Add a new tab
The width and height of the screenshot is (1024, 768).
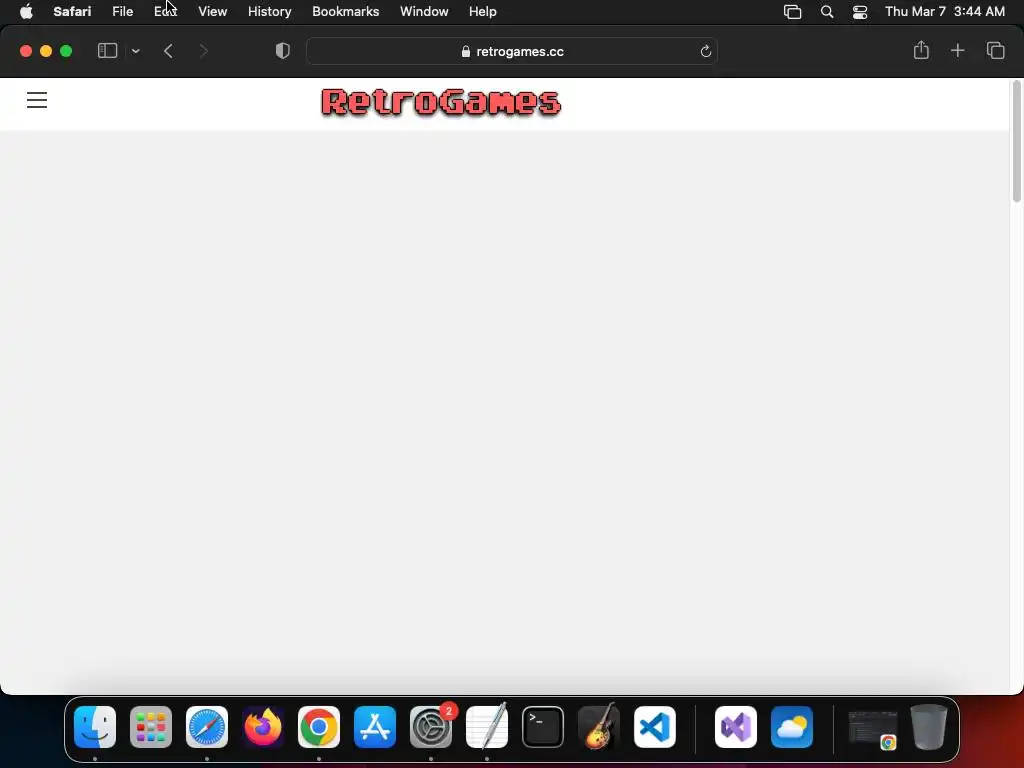point(957,50)
